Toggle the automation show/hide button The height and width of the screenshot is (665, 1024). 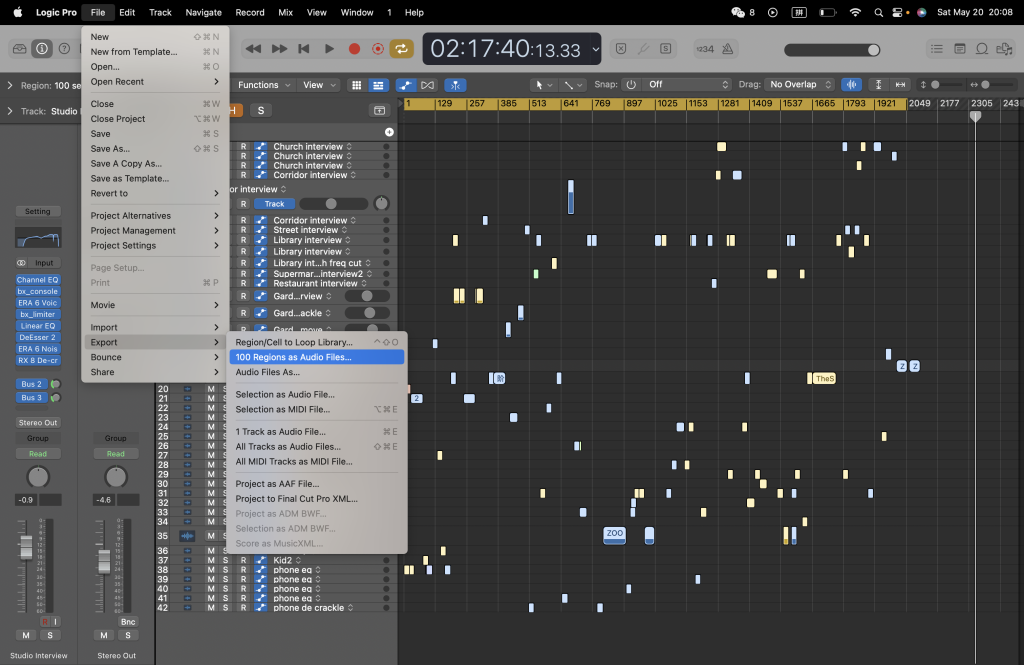[x=405, y=85]
